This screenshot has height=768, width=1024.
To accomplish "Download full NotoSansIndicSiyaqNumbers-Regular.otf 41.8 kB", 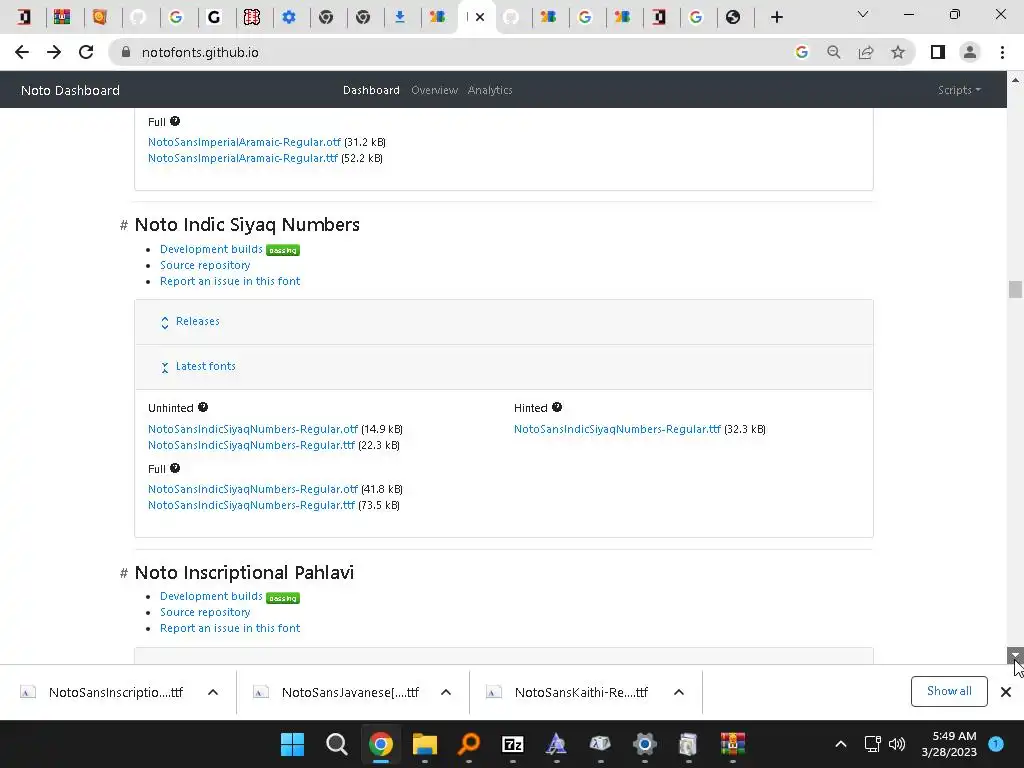I will coord(253,489).
